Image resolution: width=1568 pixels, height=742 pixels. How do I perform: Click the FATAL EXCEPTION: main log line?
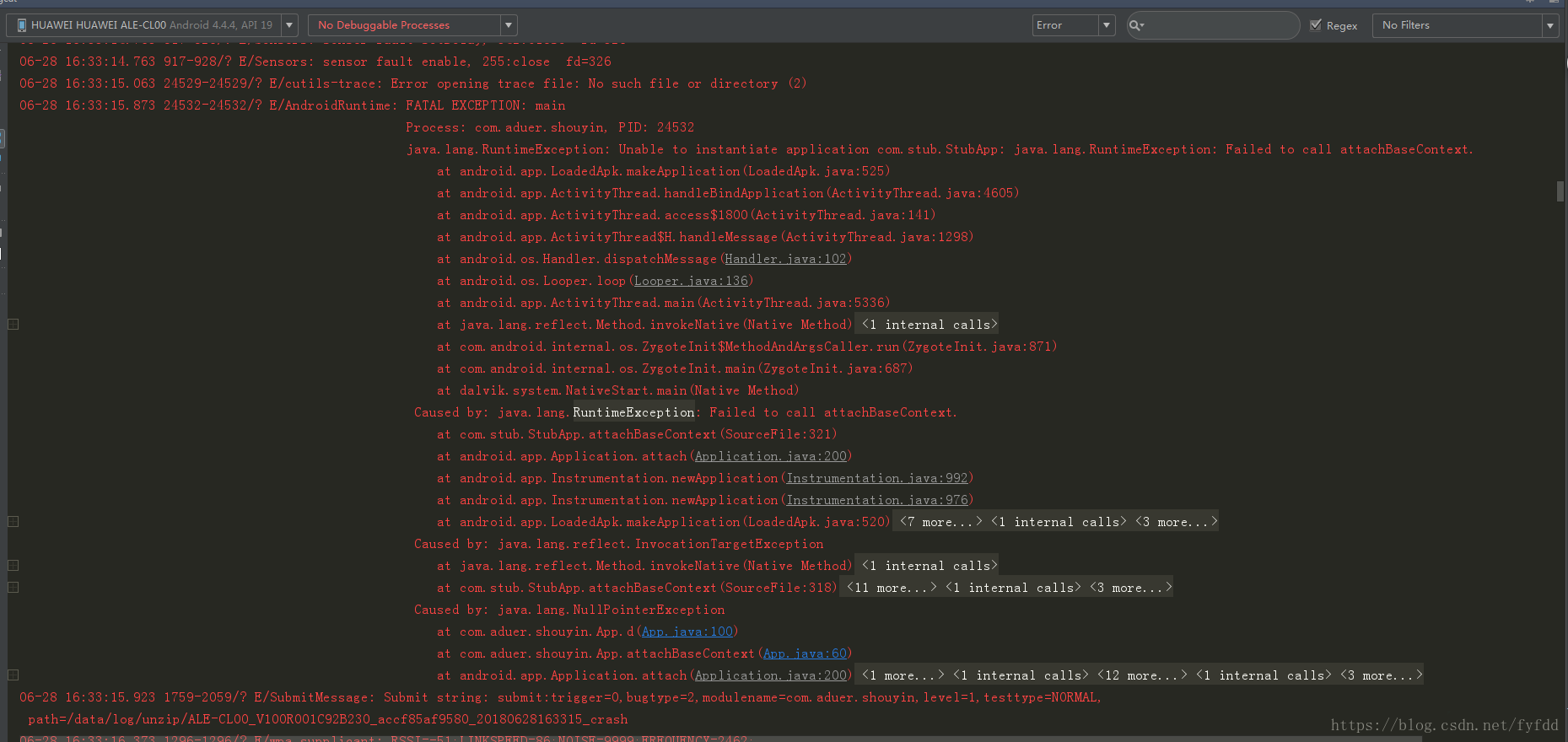293,105
